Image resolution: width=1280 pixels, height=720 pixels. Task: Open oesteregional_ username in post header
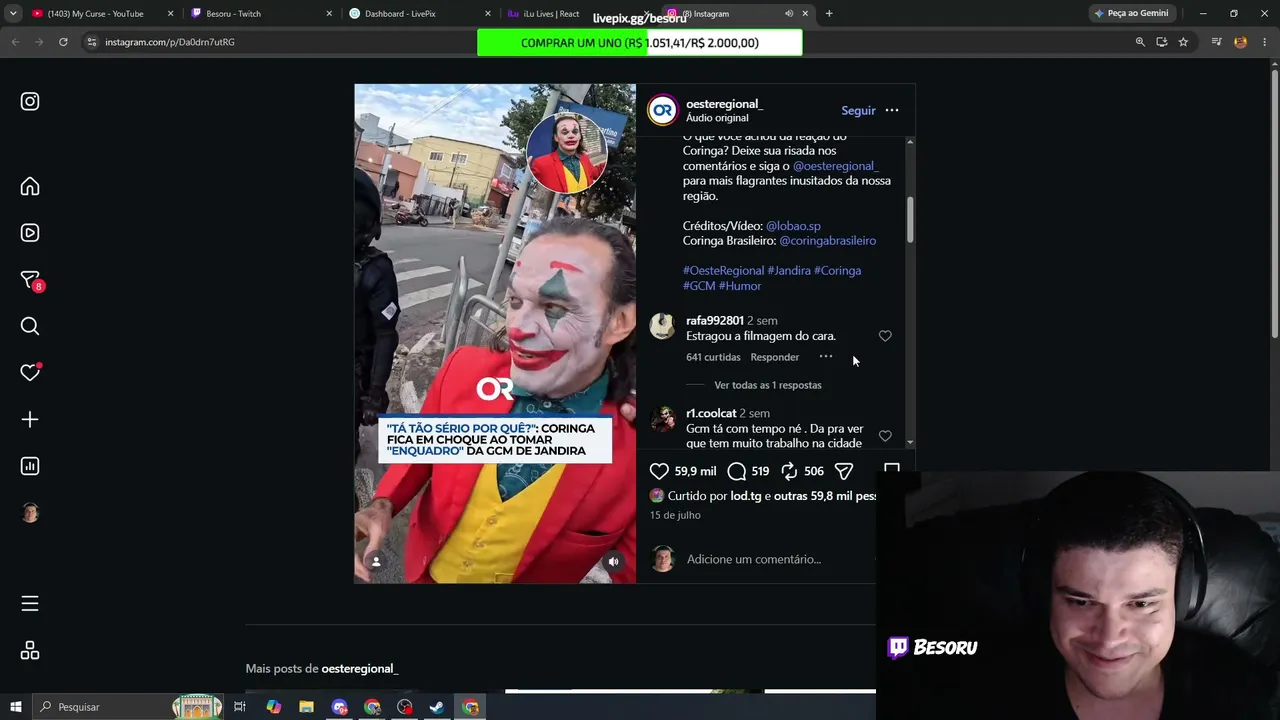pyautogui.click(x=724, y=104)
